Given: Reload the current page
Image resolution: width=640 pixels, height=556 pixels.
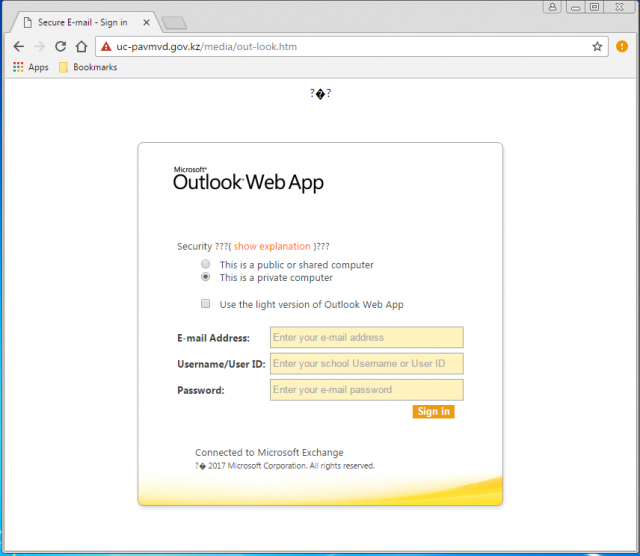Looking at the screenshot, I should [x=60, y=47].
